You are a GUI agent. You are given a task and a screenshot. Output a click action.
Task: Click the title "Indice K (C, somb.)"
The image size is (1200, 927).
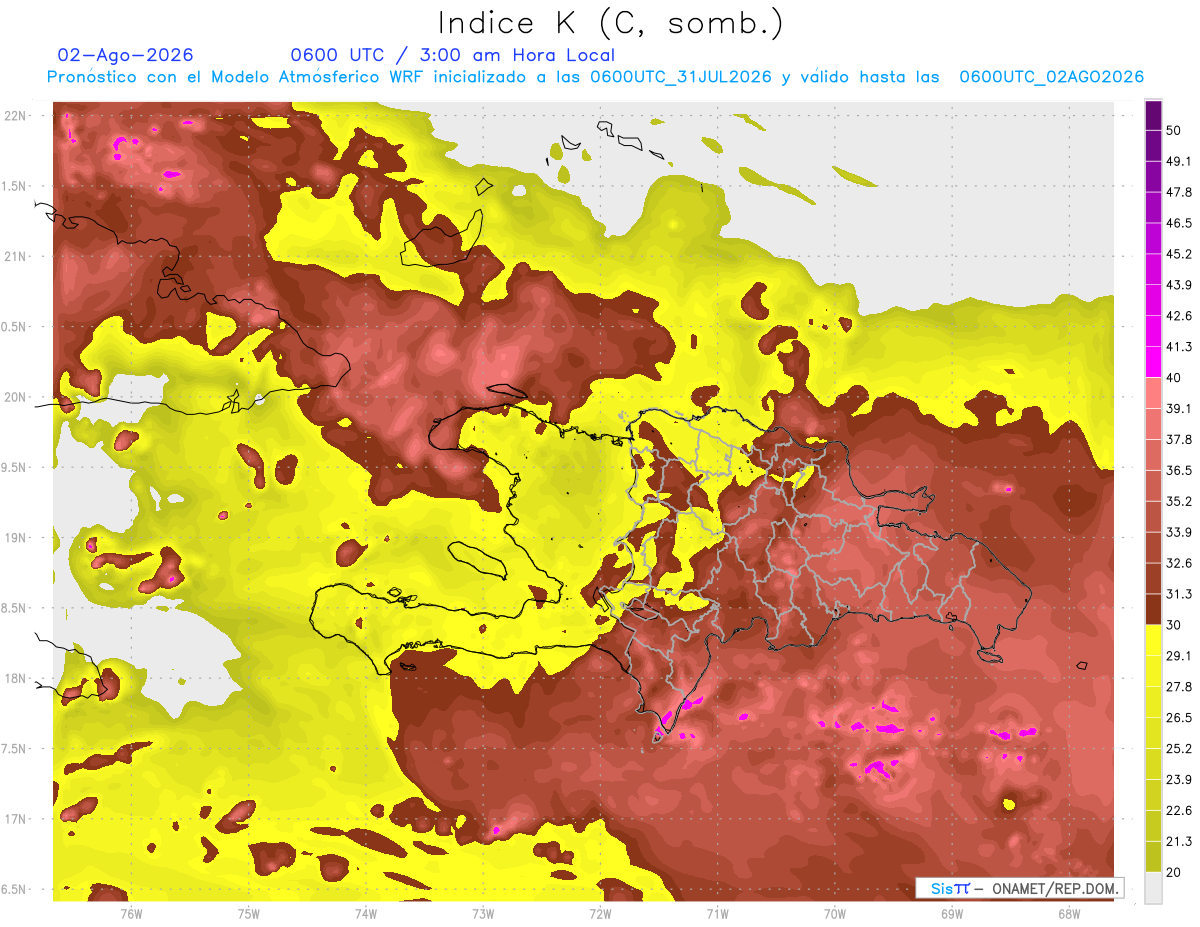pos(610,23)
